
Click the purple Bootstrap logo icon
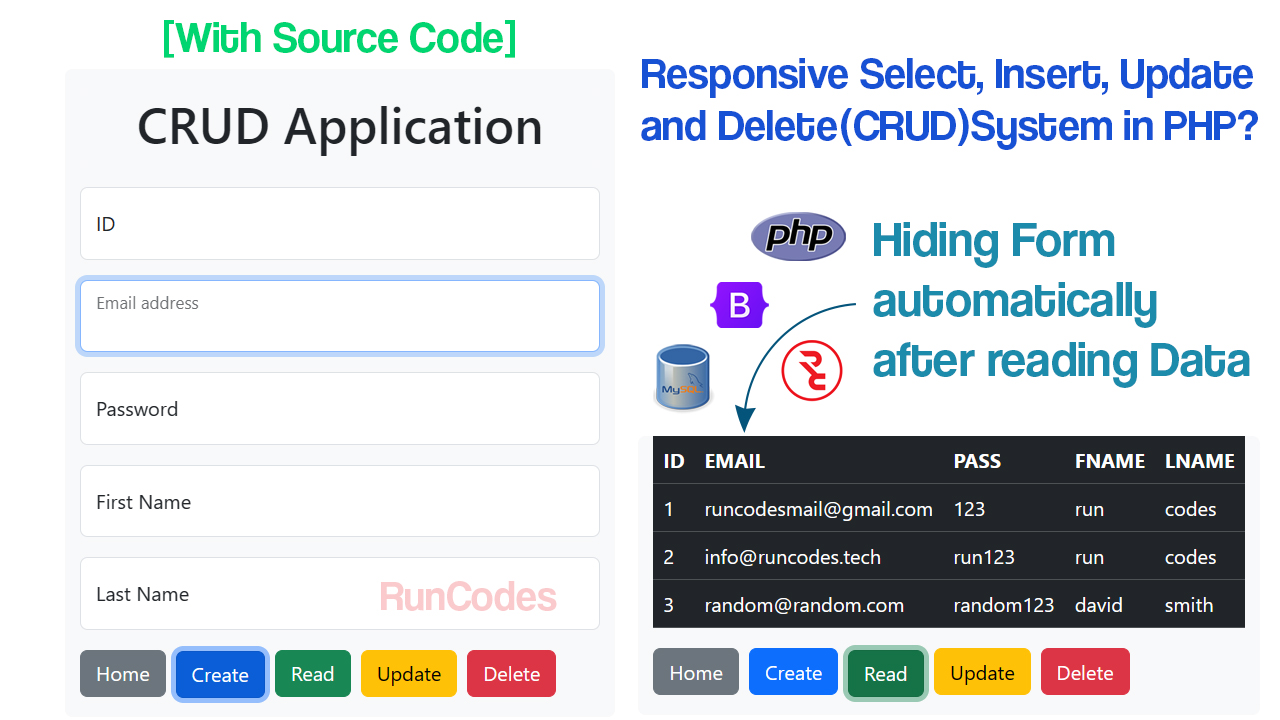tap(739, 305)
